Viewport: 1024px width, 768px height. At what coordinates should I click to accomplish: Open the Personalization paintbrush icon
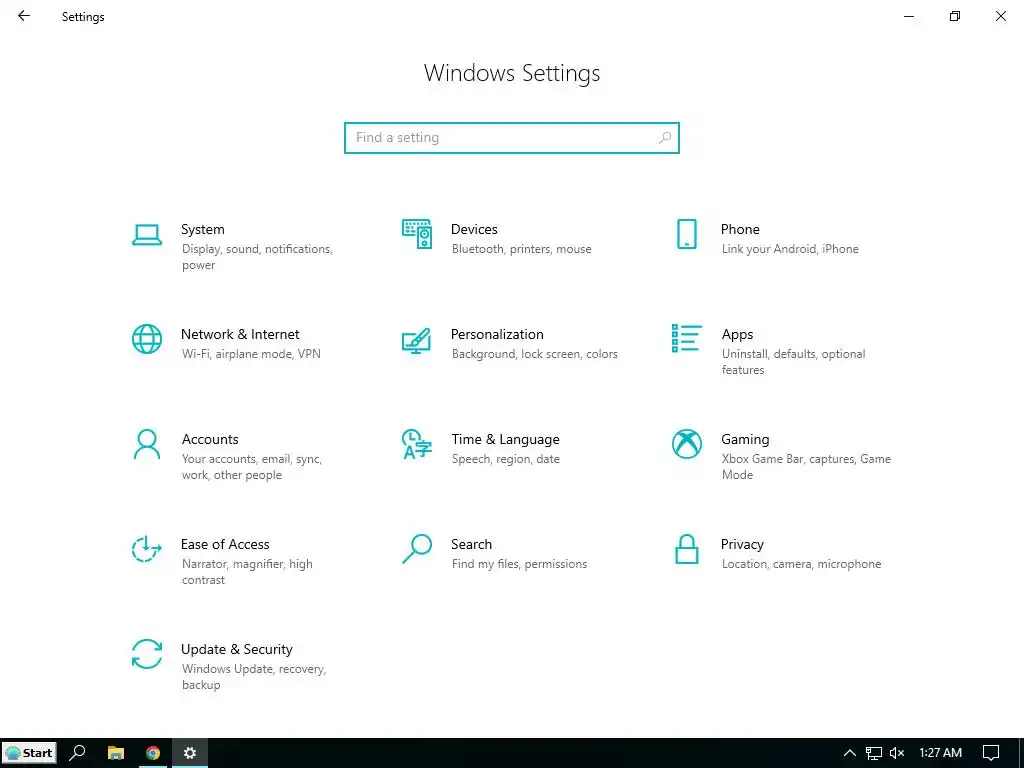pos(417,340)
